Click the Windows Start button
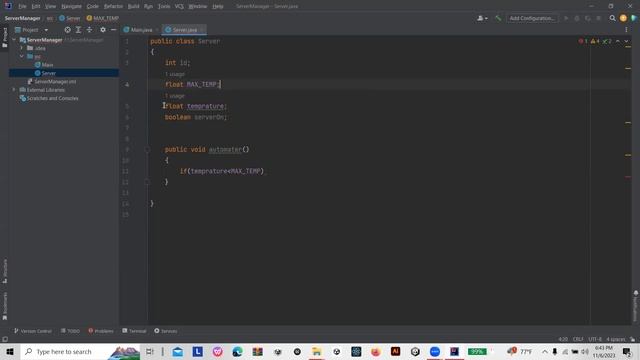 (10, 351)
